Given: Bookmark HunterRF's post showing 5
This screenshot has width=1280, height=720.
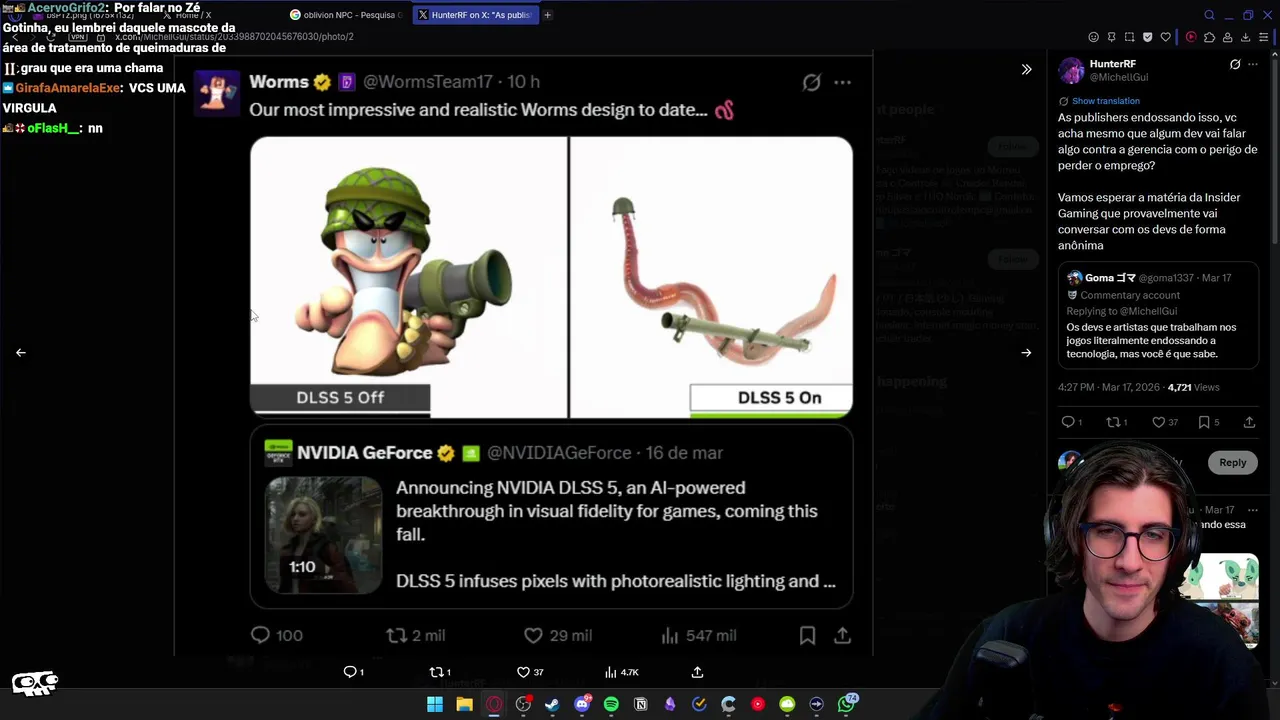Looking at the screenshot, I should [x=1204, y=422].
